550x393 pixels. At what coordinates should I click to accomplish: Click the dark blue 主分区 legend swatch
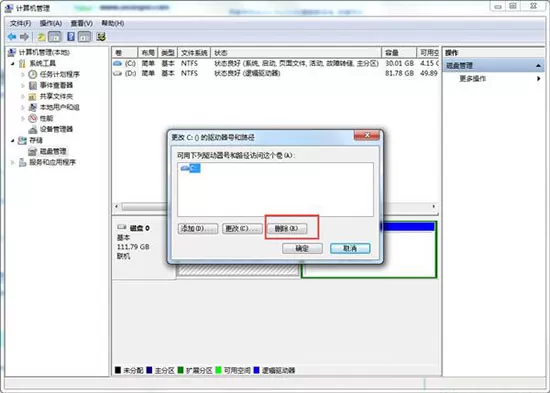[149, 370]
